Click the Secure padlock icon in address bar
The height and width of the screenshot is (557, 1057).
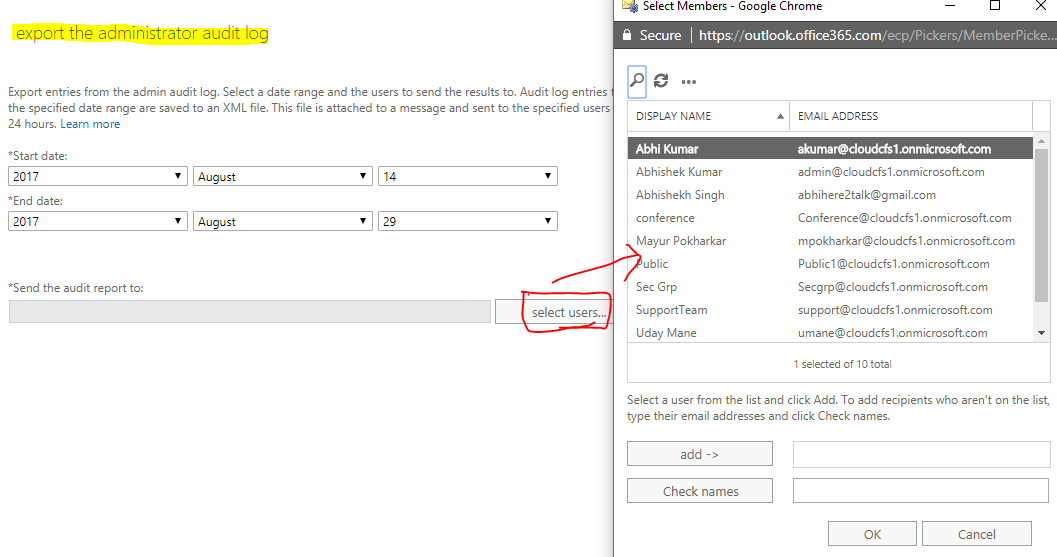[627, 35]
